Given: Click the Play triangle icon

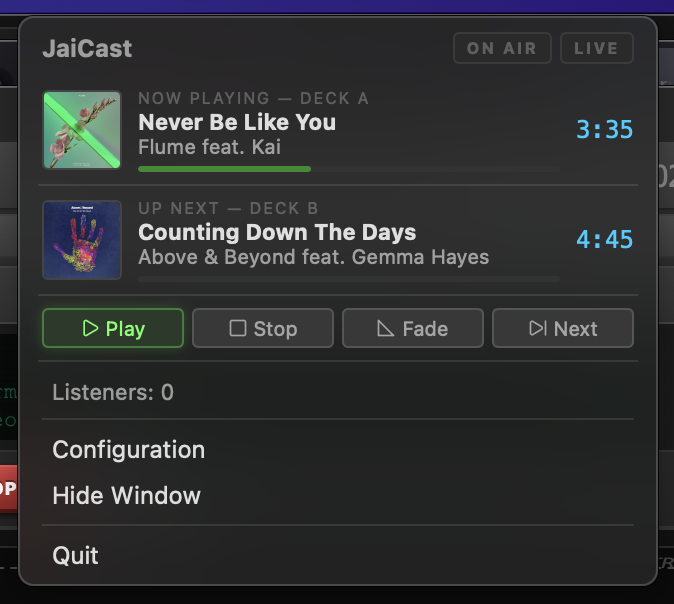Looking at the screenshot, I should click(x=91, y=328).
